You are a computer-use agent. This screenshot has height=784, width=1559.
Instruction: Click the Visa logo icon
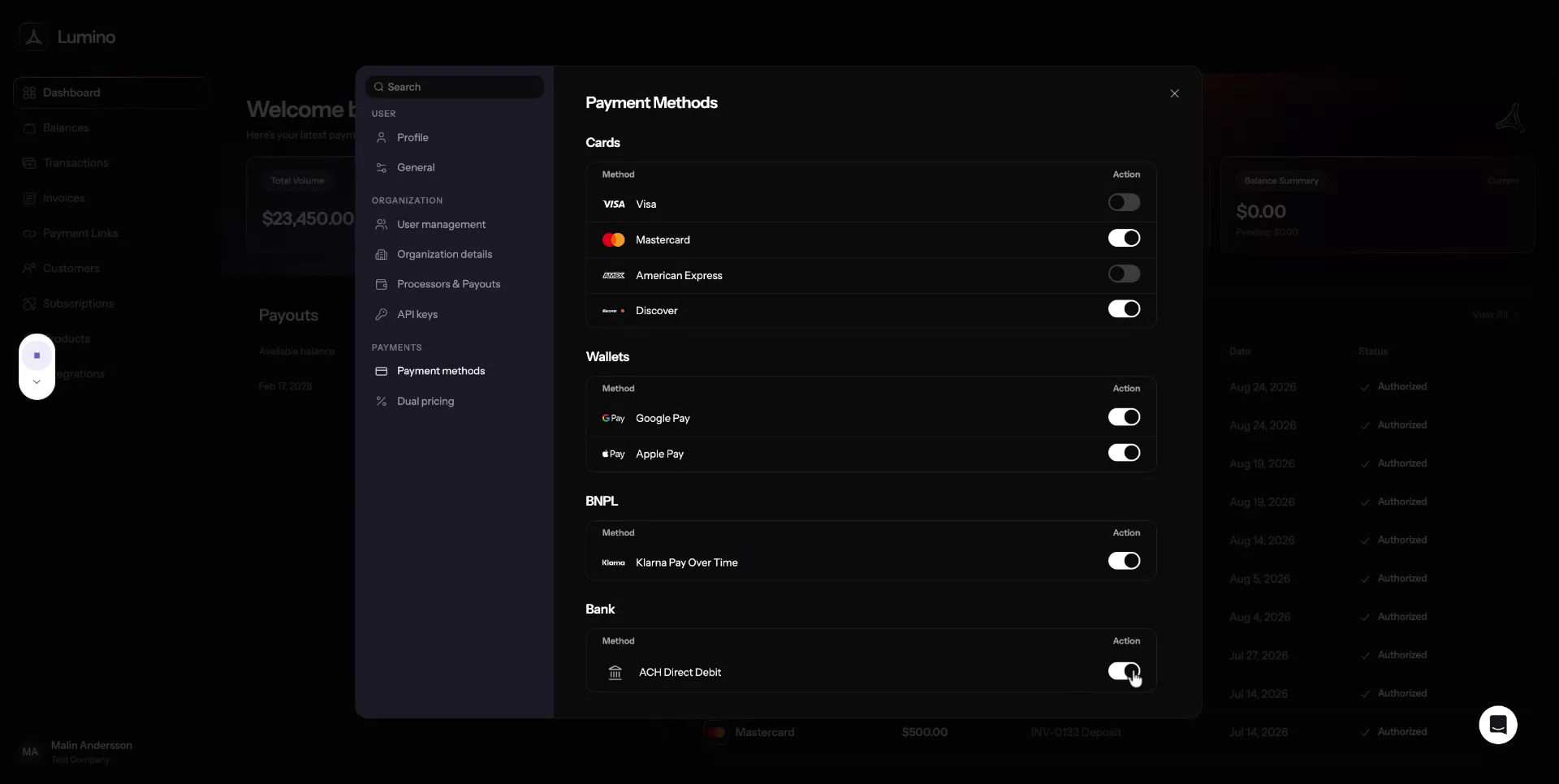[x=614, y=205]
